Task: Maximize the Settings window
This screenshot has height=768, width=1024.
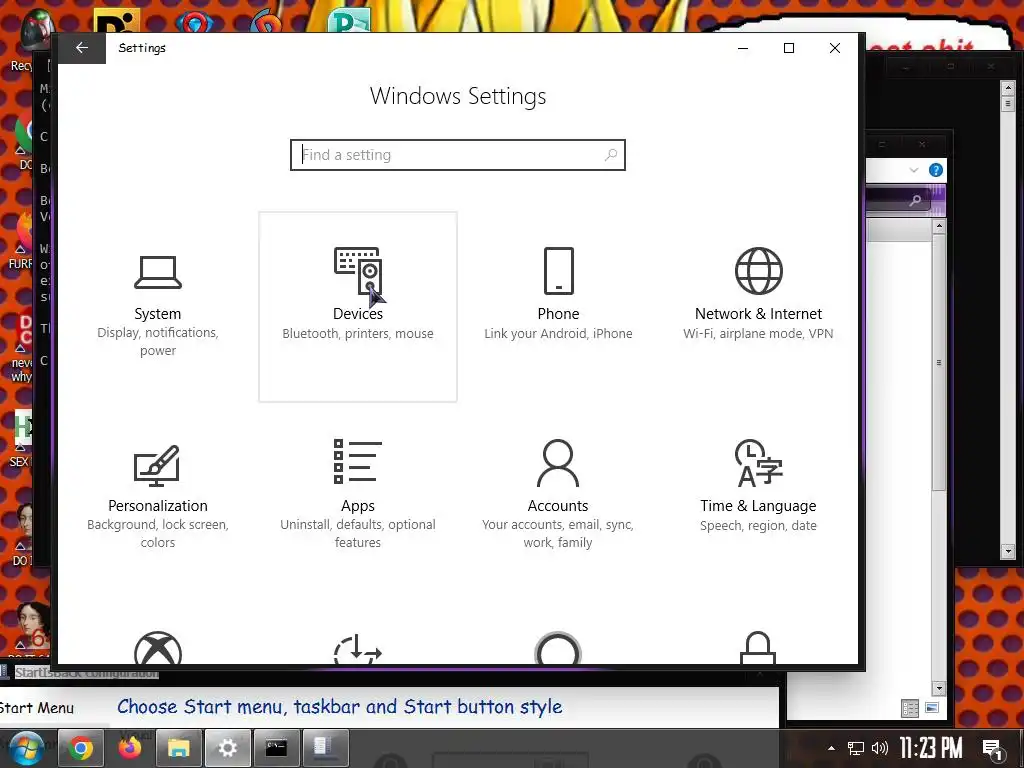Action: pyautogui.click(x=789, y=48)
